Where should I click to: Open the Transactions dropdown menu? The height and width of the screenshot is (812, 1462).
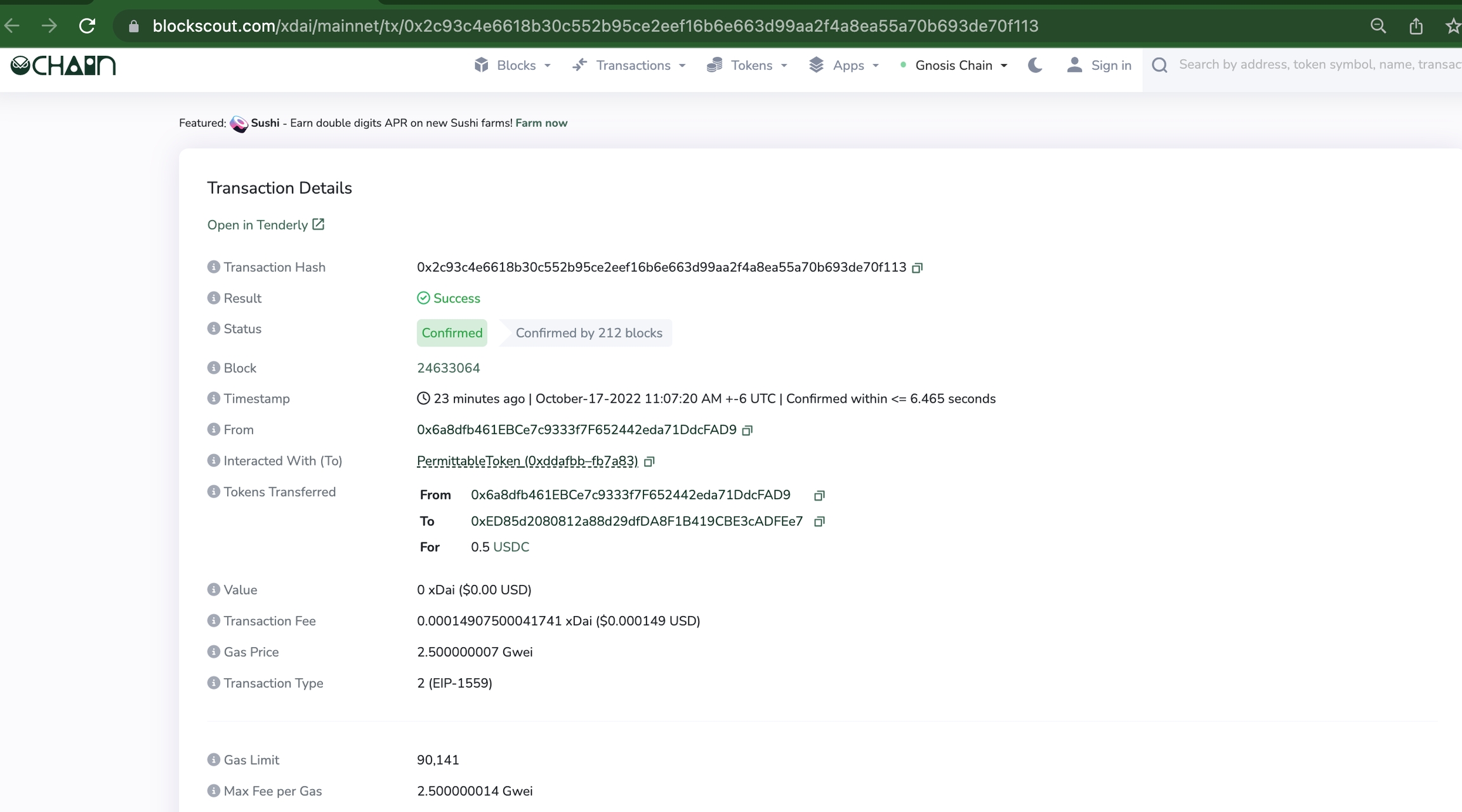point(629,65)
